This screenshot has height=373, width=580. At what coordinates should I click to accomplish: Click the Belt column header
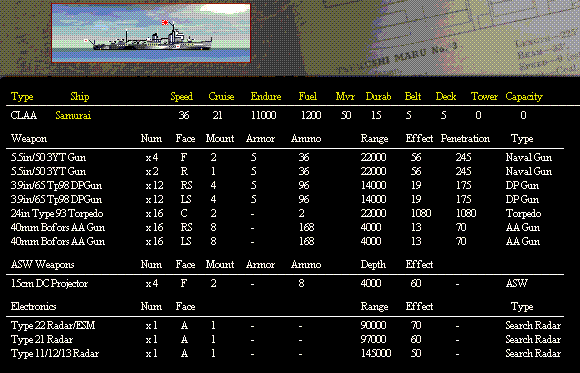click(413, 97)
